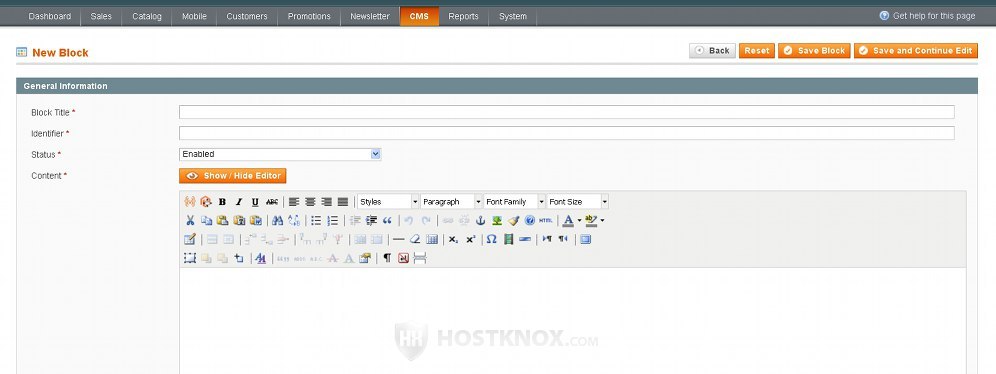
Task: Click the Paste as Plain Text icon
Action: click(x=239, y=220)
